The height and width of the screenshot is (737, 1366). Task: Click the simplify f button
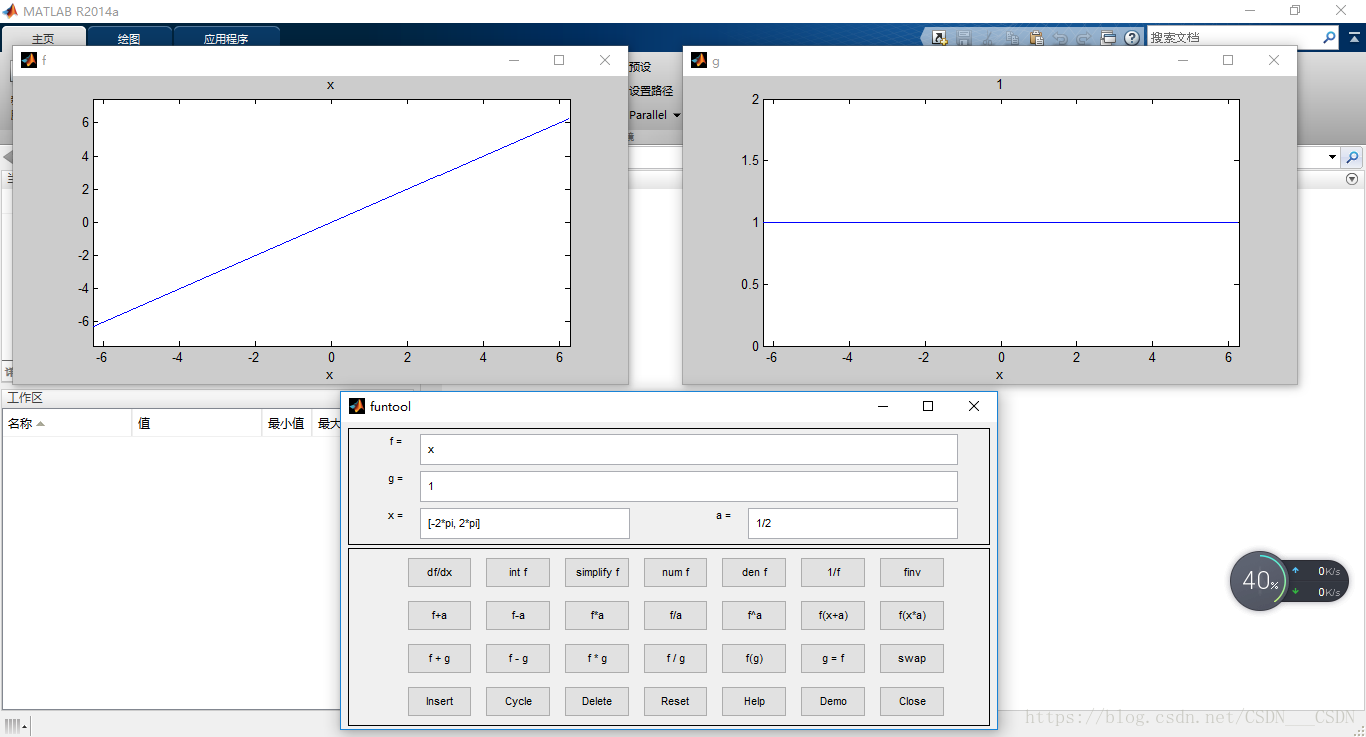(x=597, y=573)
